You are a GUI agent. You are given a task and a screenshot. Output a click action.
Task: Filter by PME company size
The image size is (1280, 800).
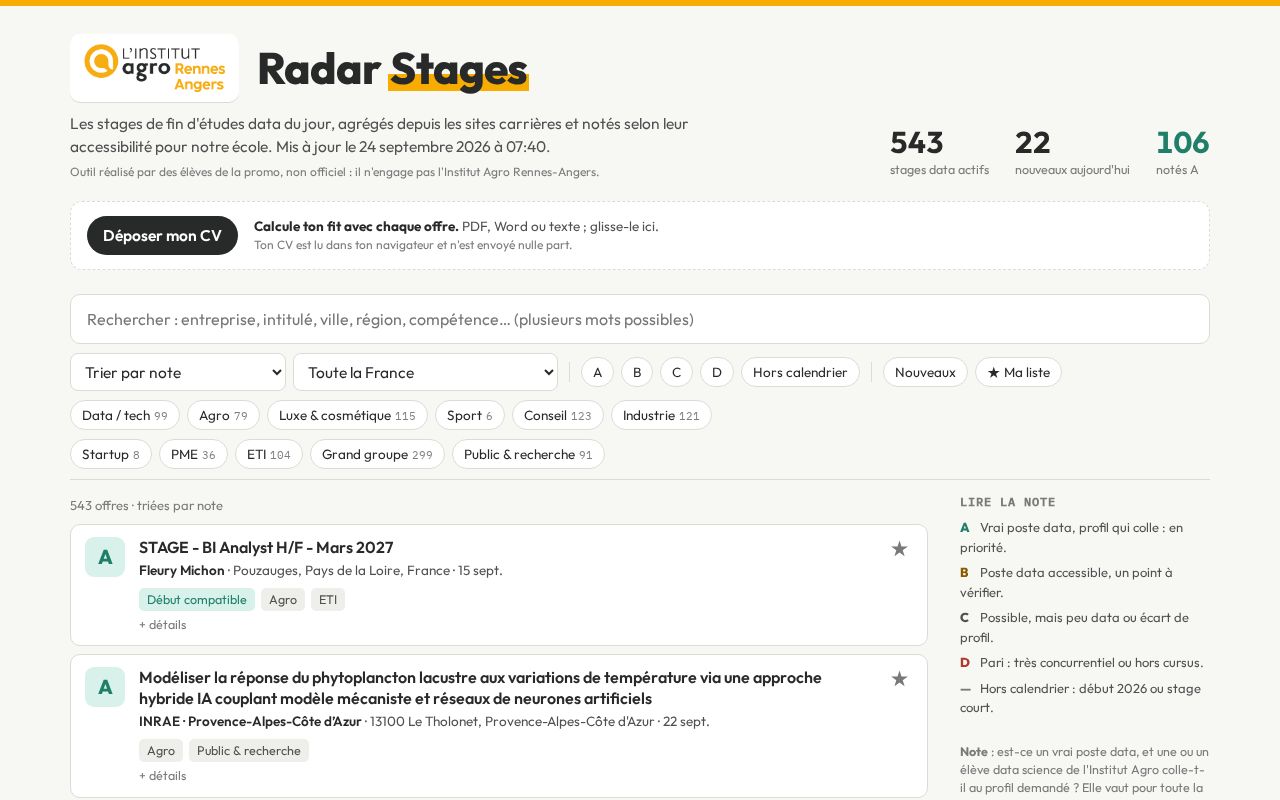click(x=193, y=454)
